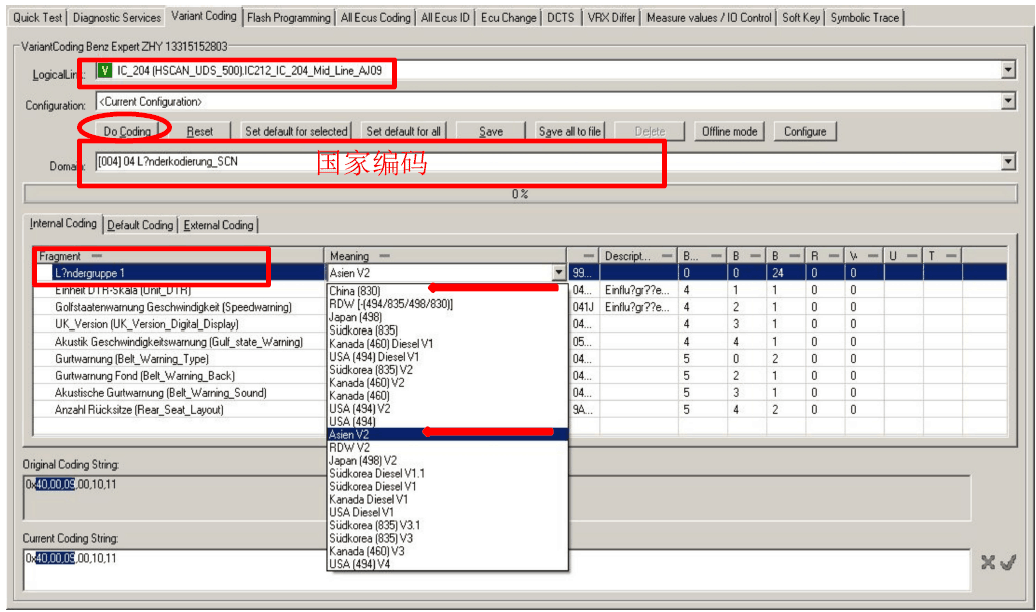Choose China (830) from the list
The image size is (1036, 612).
point(354,291)
